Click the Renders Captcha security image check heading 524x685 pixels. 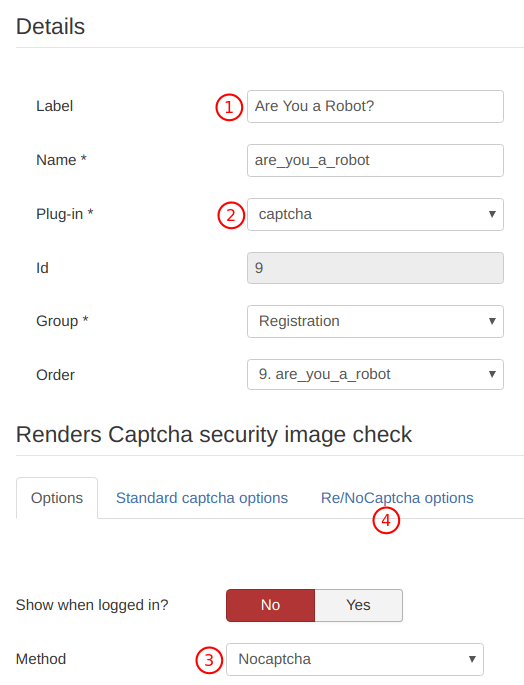(x=214, y=435)
